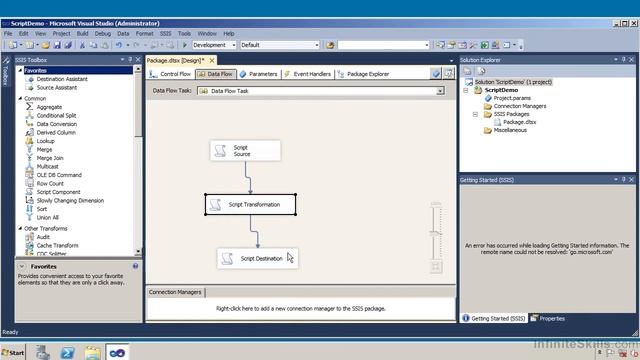Viewport: 640px width, 360px height.
Task: Select the Script Destination component
Action: point(258,258)
